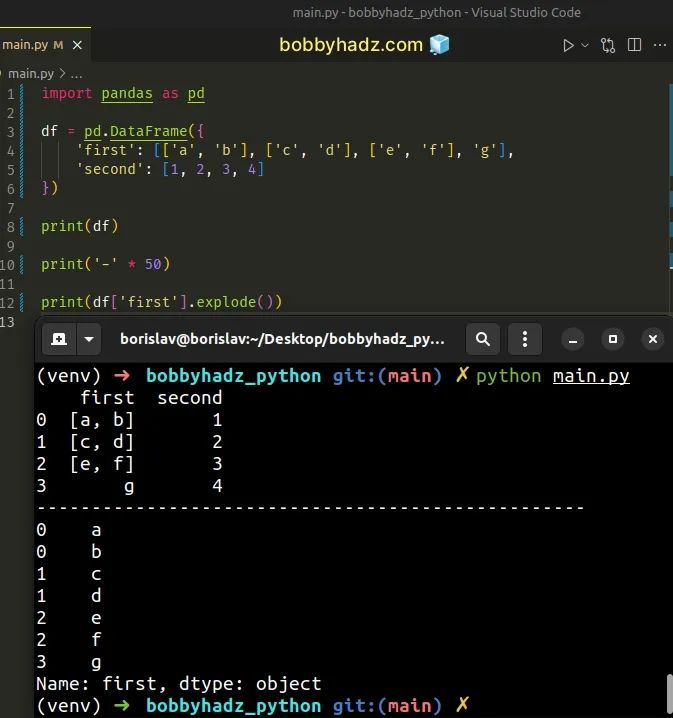Open editor More Actions ellipsis

(660, 45)
